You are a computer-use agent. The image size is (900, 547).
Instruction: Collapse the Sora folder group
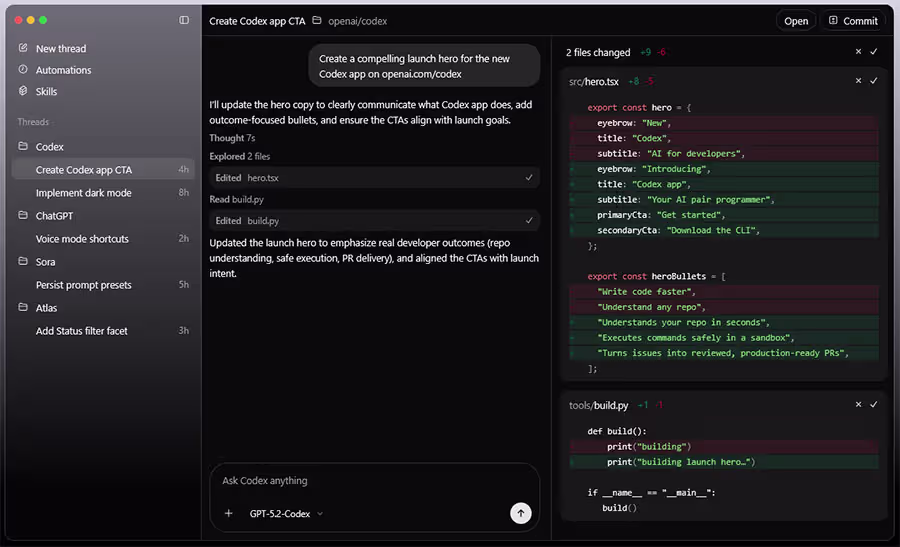(45, 262)
